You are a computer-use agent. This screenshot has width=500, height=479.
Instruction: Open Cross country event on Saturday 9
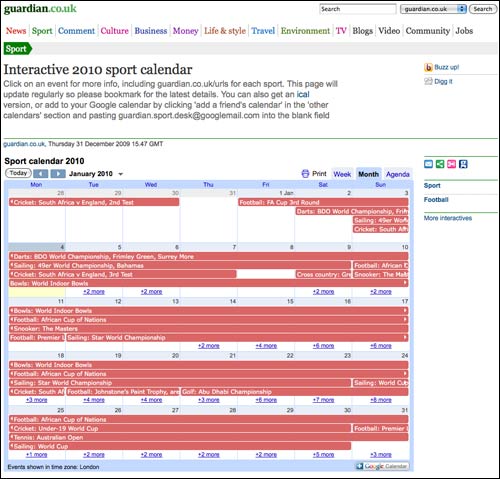(323, 274)
